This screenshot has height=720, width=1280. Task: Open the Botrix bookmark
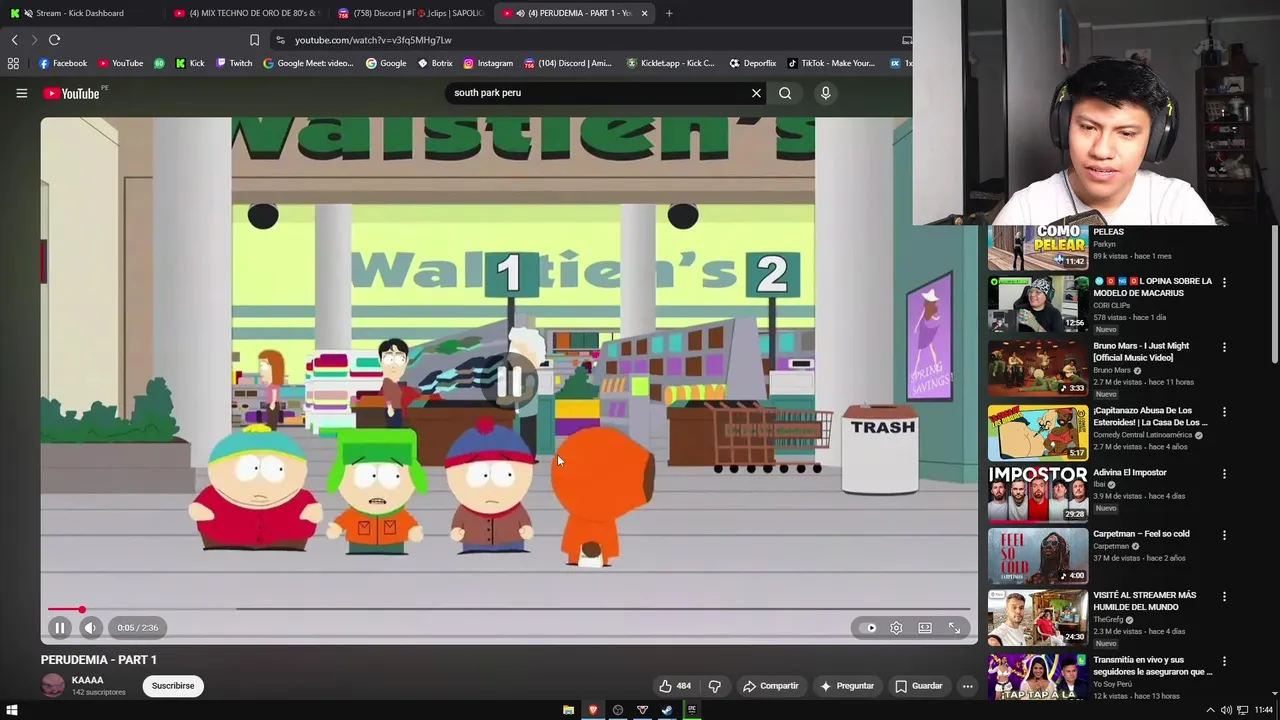click(435, 63)
